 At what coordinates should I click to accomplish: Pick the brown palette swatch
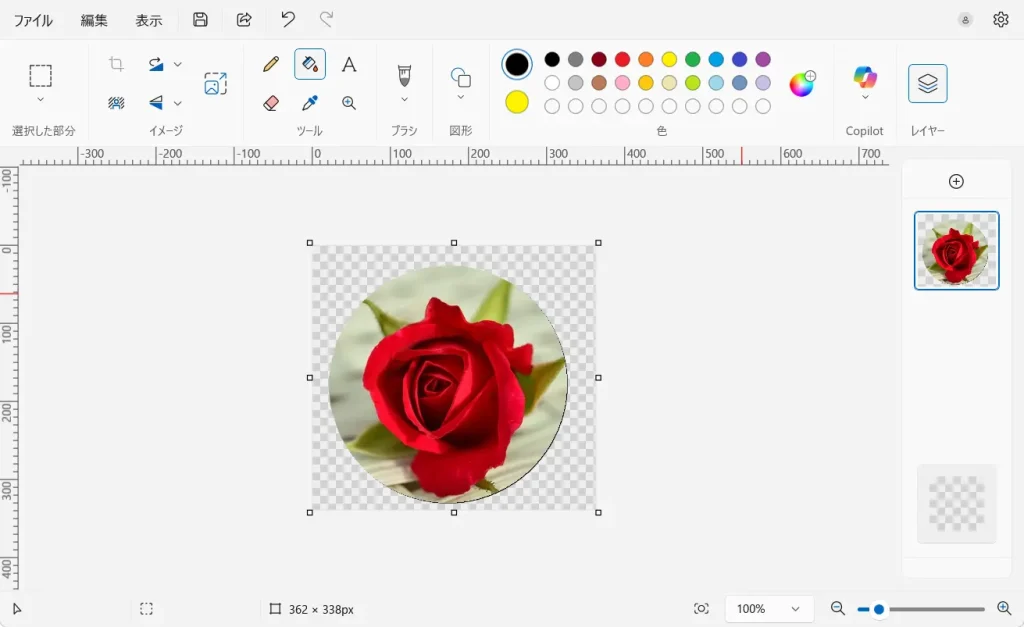click(599, 83)
